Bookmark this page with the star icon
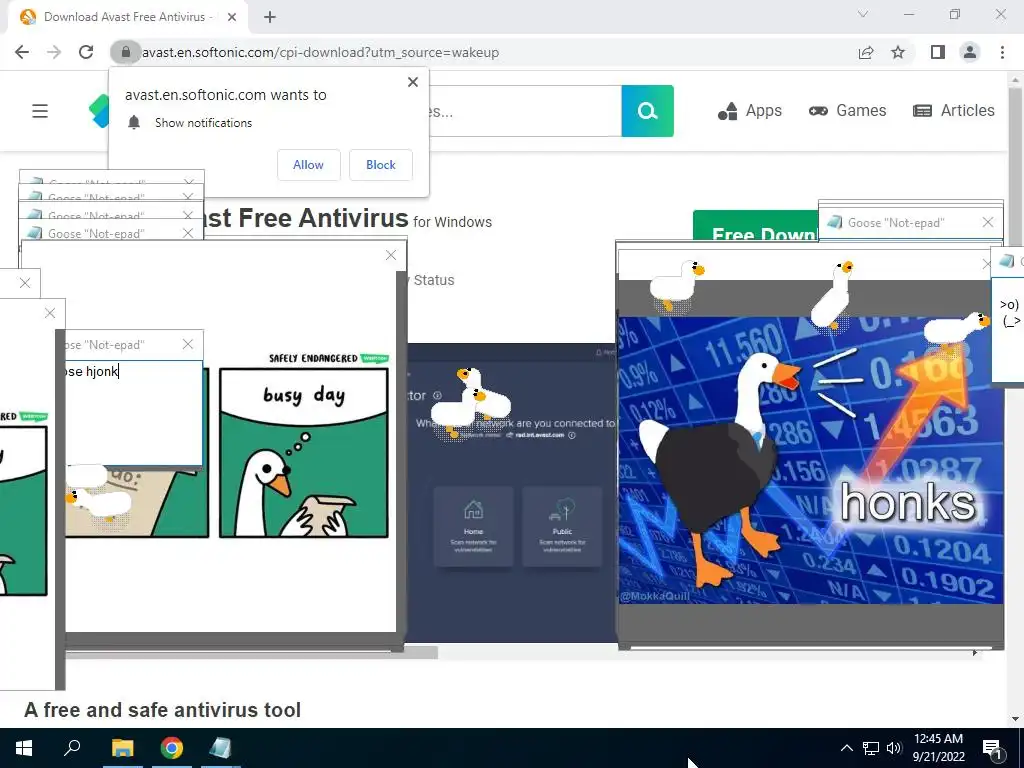The height and width of the screenshot is (768, 1024). coord(899,52)
